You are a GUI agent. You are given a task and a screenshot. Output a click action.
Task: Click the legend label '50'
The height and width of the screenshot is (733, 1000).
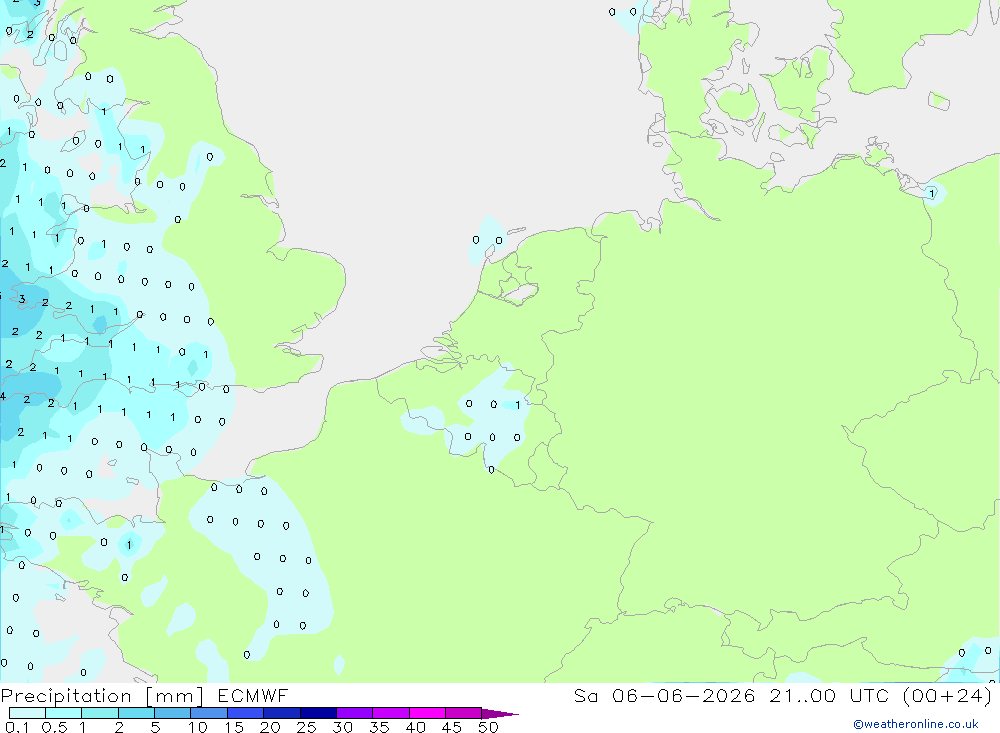click(x=488, y=727)
